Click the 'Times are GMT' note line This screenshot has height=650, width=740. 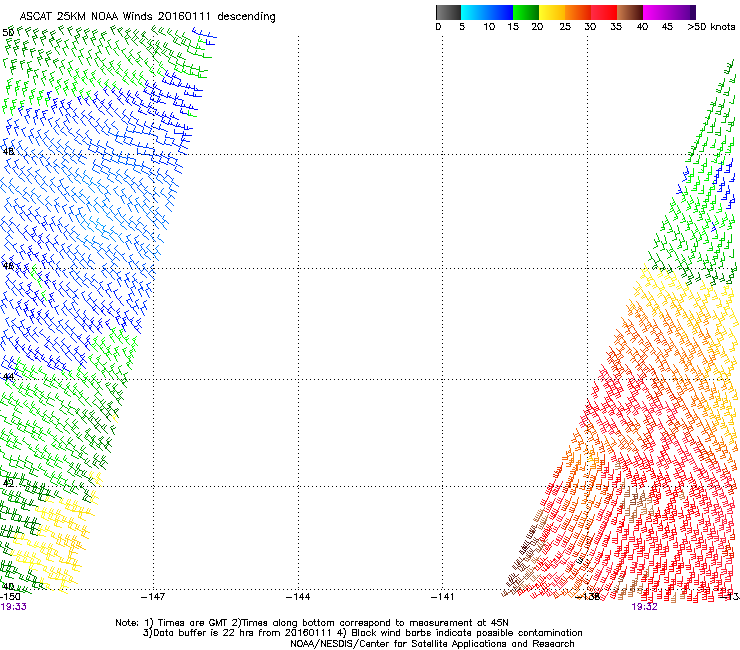(312, 623)
